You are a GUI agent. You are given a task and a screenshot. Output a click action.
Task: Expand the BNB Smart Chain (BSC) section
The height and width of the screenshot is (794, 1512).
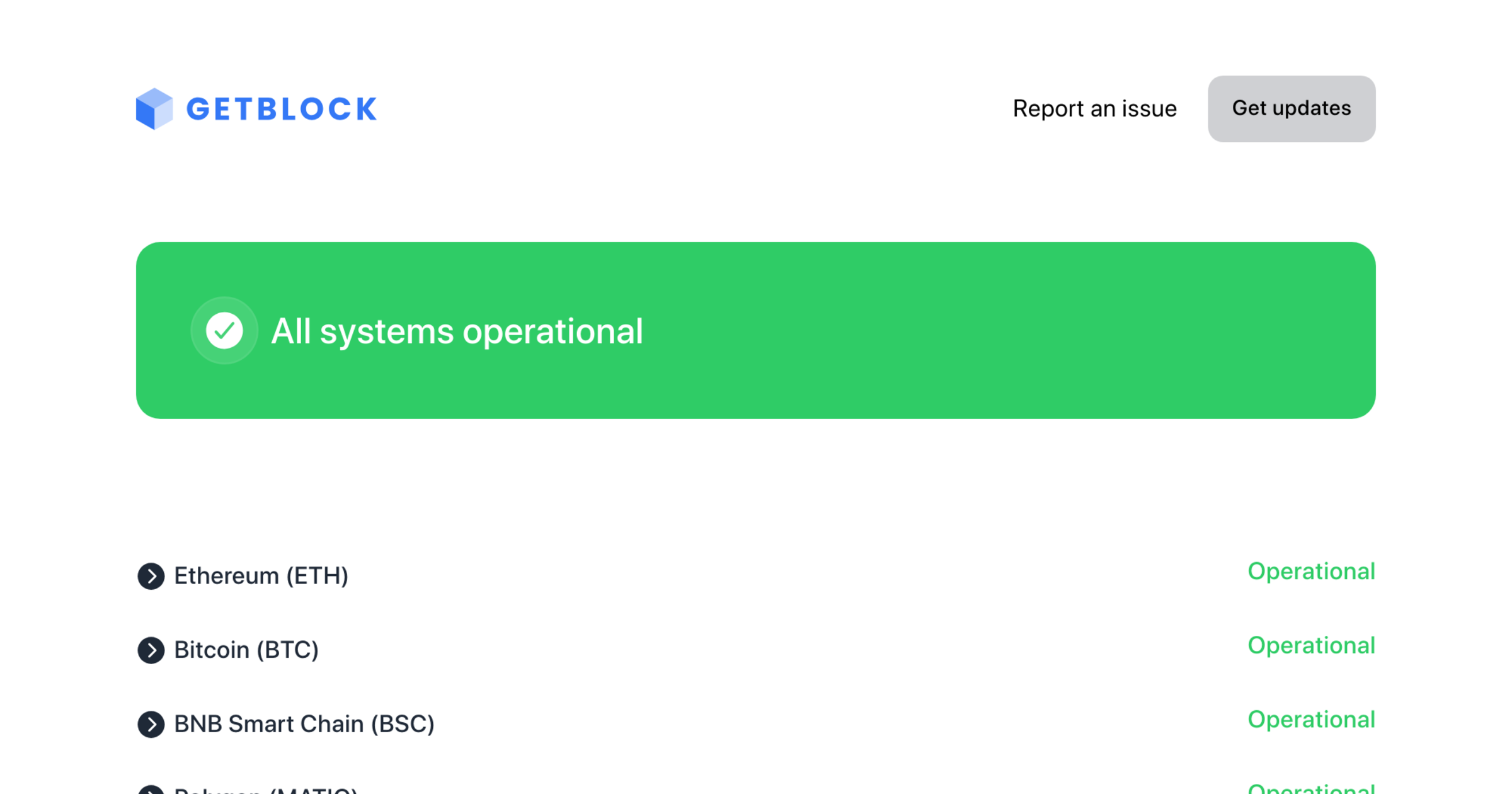[304, 724]
